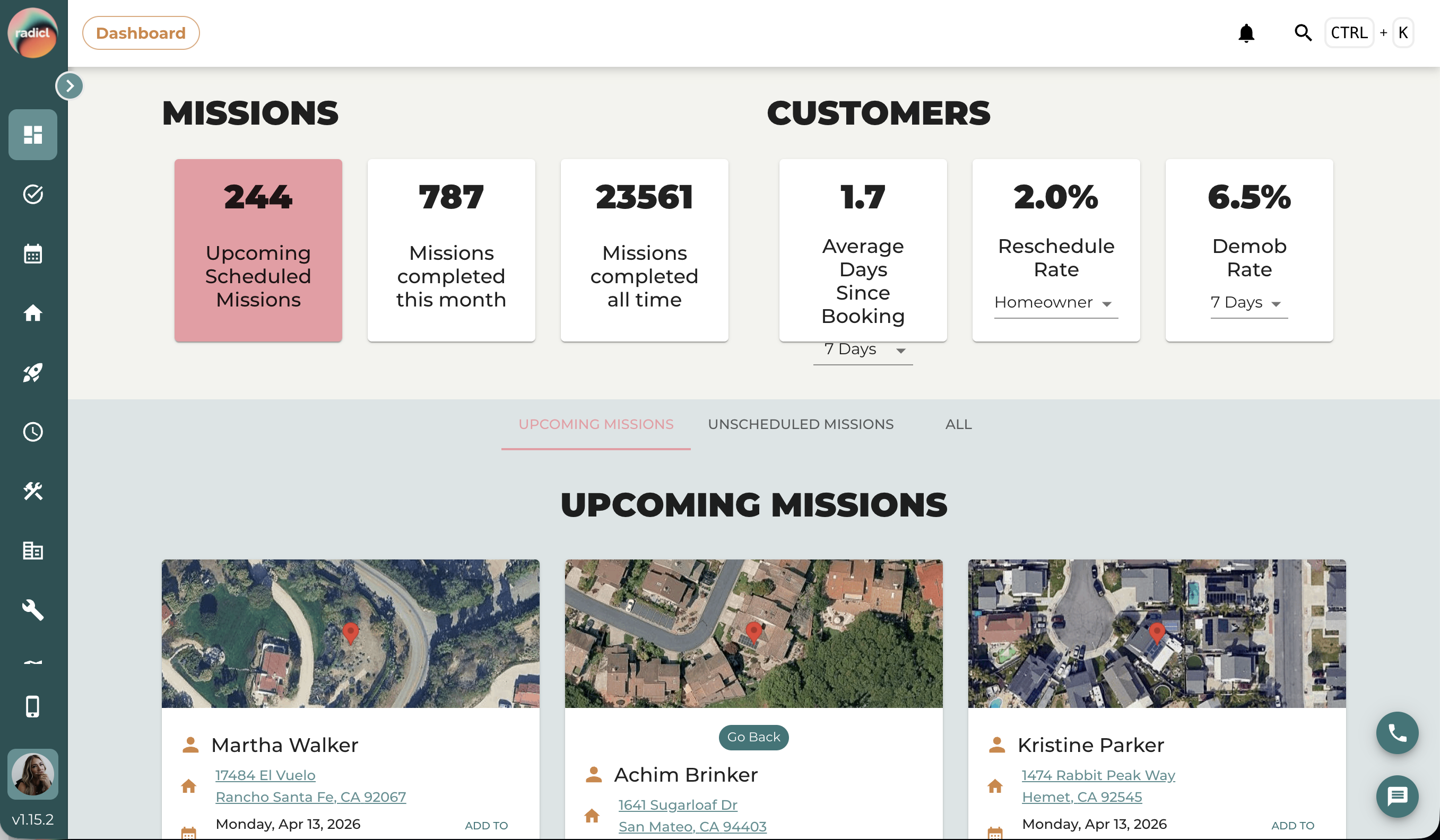
Task: Open the rocket missions icon in the sidebar
Action: 32,372
